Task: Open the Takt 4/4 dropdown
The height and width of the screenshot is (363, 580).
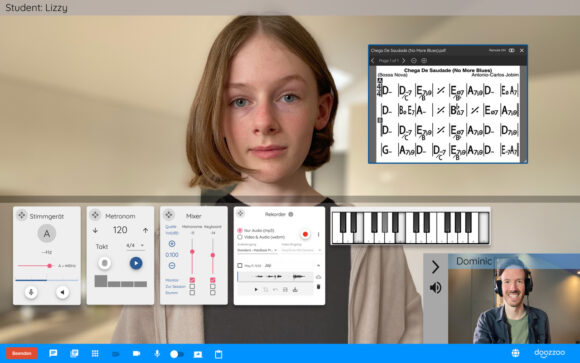Action: tap(135, 245)
